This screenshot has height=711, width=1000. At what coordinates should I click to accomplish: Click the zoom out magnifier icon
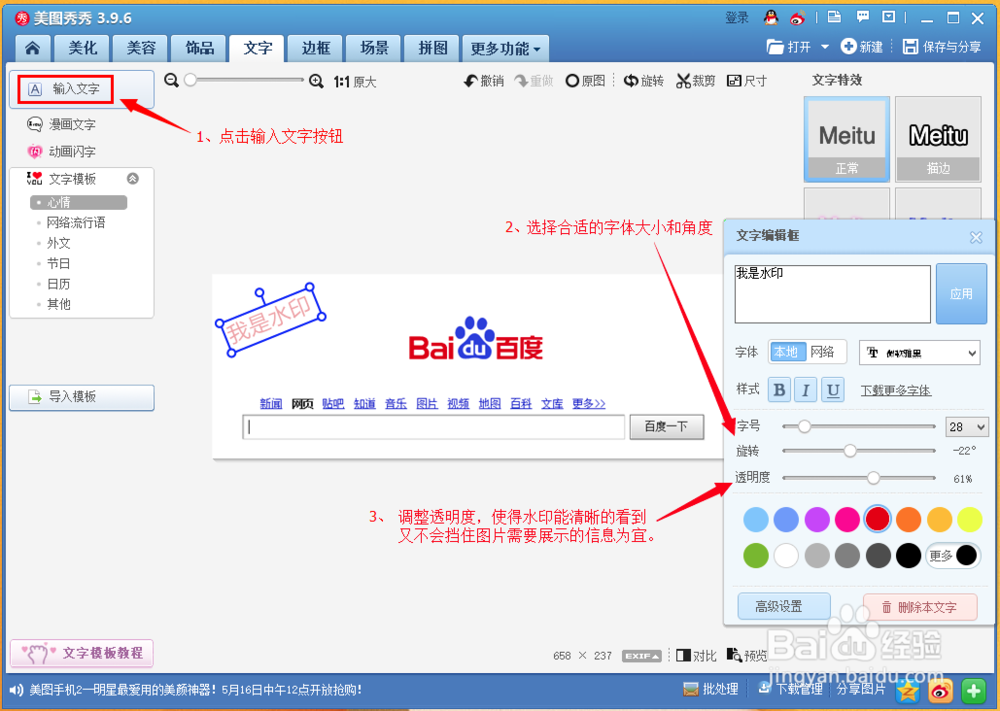pyautogui.click(x=171, y=80)
